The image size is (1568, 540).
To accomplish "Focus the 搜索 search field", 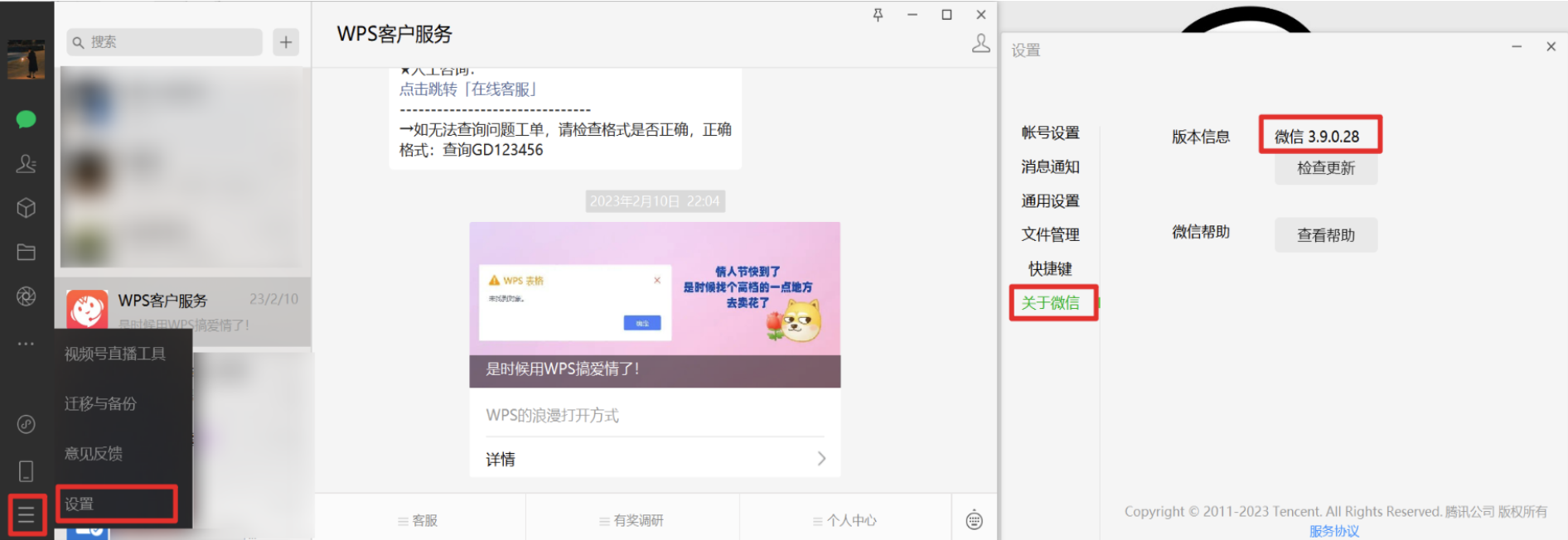I will 165,42.
